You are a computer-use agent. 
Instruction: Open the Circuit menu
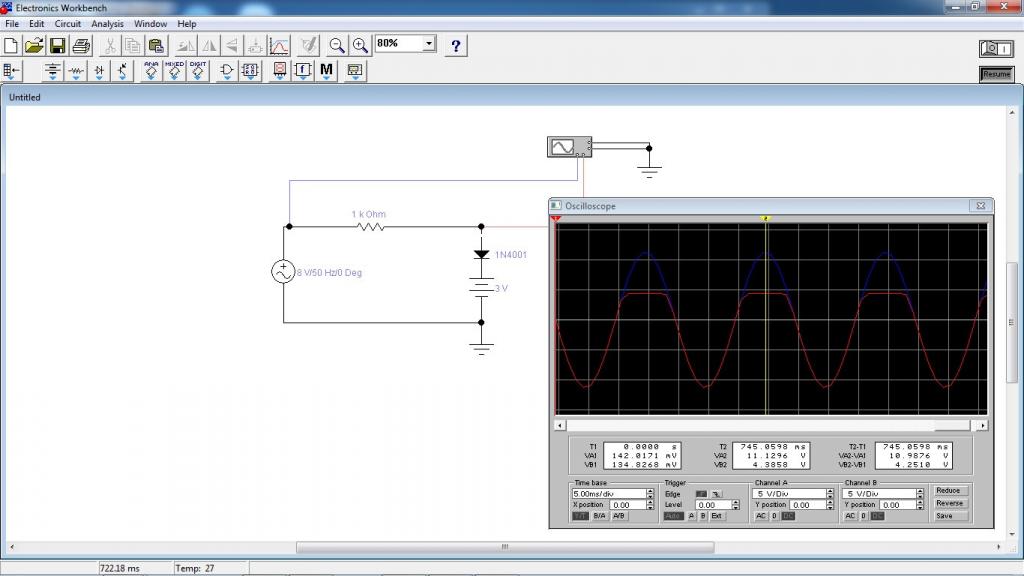68,23
